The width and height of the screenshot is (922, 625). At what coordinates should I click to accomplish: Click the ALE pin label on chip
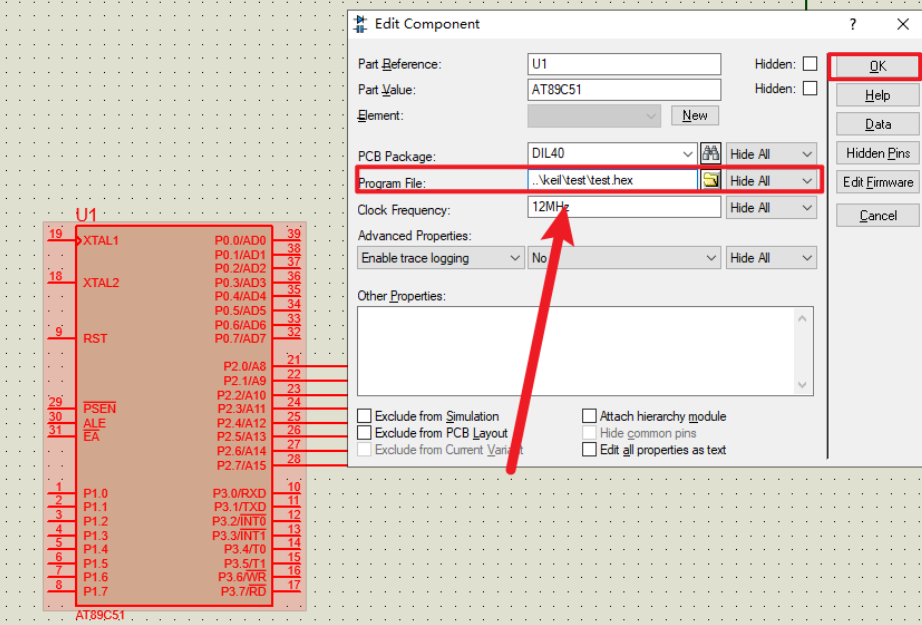(x=94, y=423)
